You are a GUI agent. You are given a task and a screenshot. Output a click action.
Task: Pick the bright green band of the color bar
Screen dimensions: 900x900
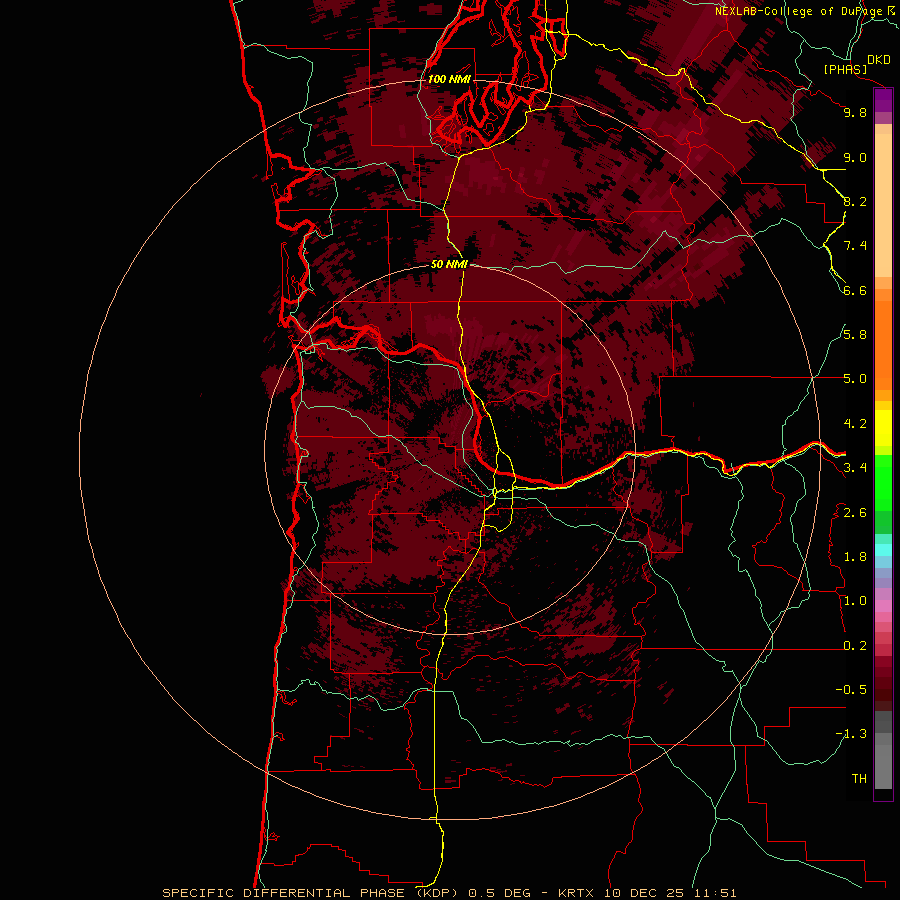[x=883, y=482]
